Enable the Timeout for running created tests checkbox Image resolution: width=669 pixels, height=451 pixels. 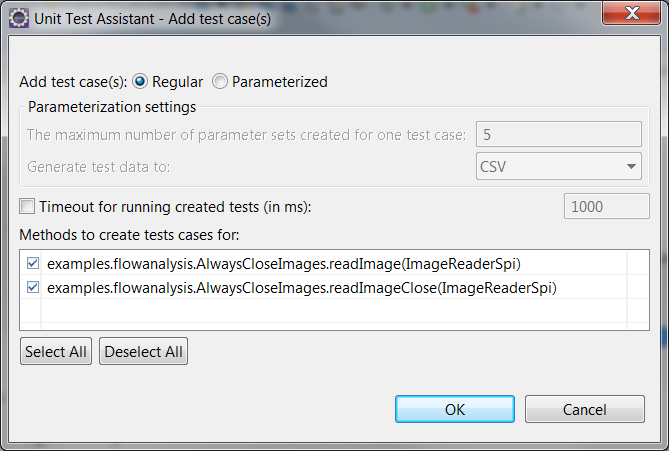pos(27,207)
